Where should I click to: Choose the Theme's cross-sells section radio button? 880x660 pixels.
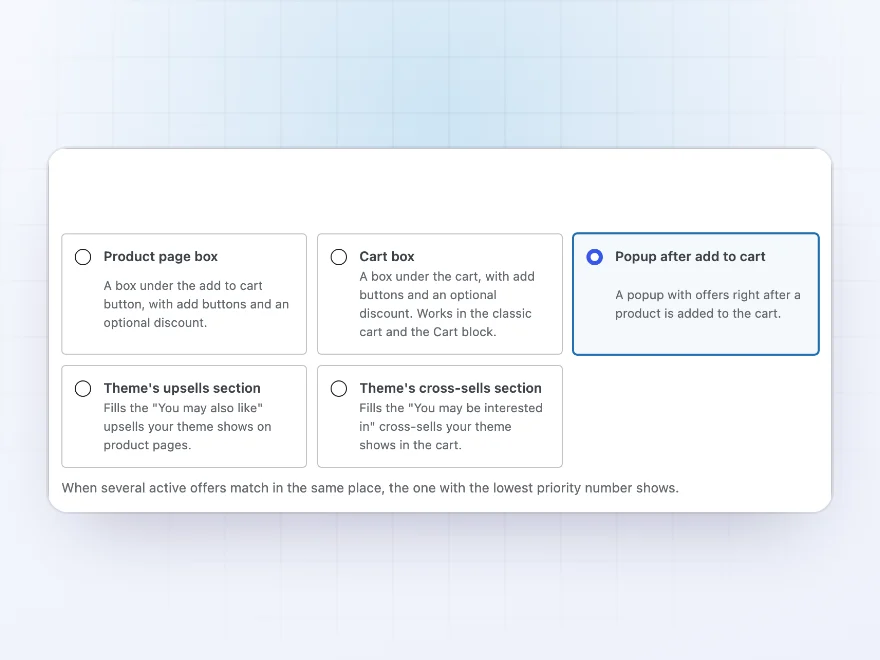[x=339, y=388]
